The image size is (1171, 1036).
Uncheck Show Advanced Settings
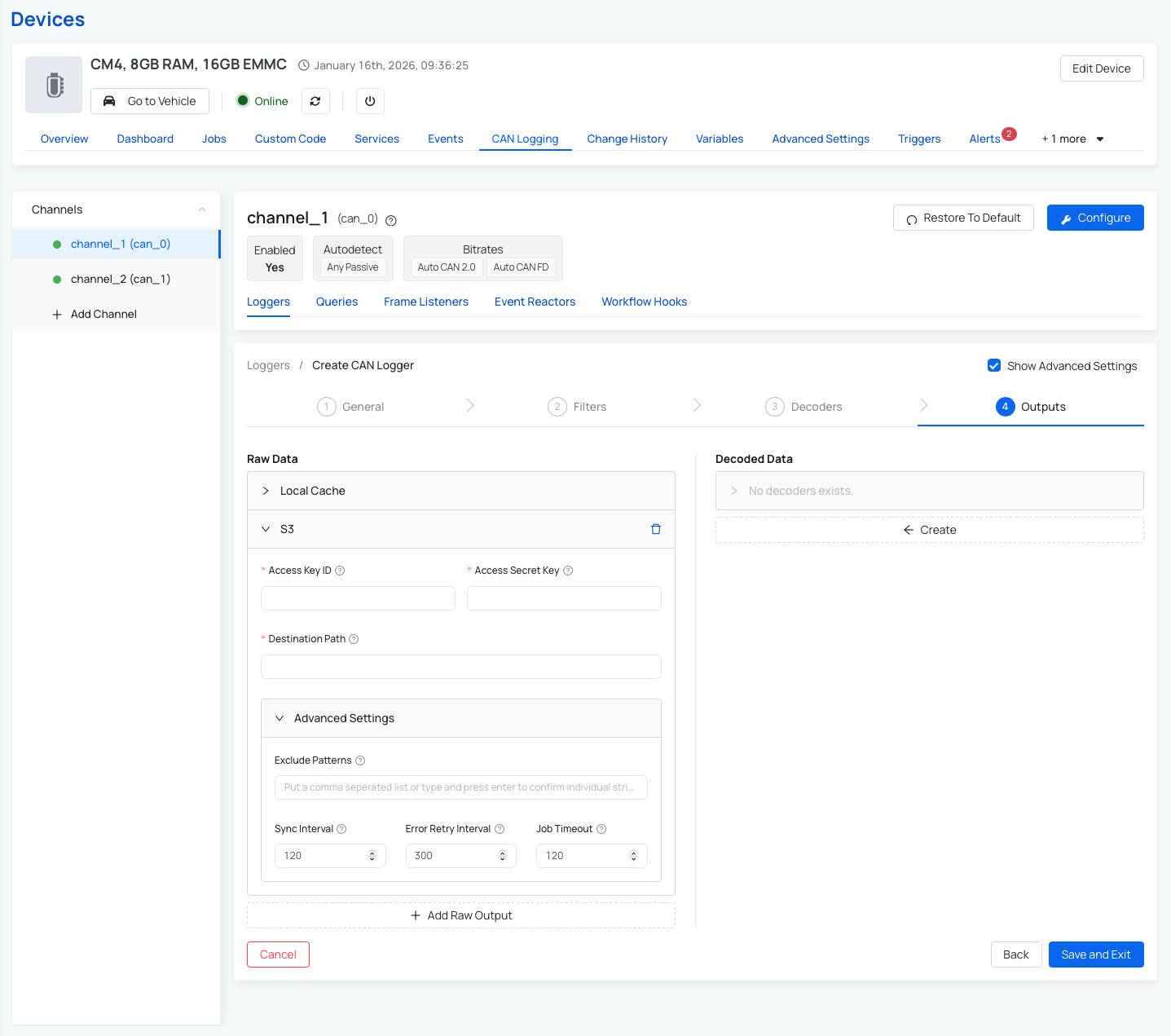[x=994, y=365]
